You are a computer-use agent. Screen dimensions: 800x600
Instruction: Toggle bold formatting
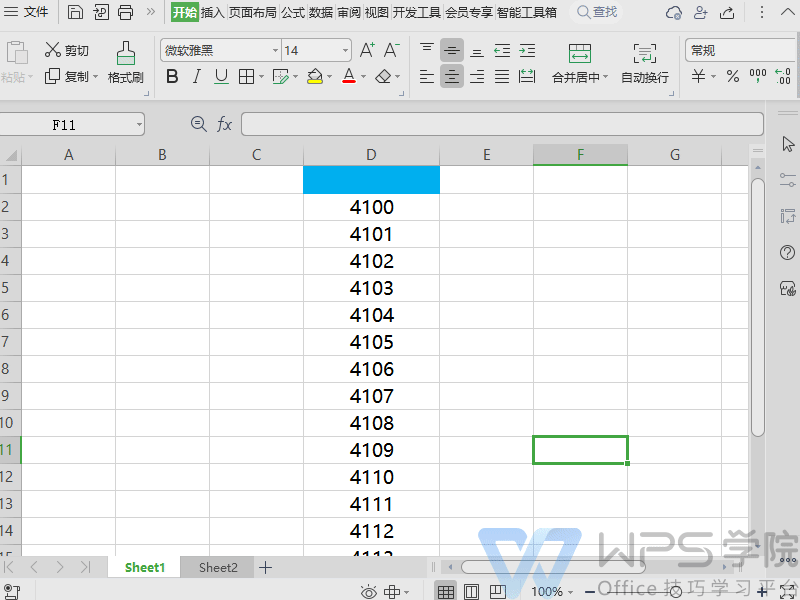coord(172,77)
